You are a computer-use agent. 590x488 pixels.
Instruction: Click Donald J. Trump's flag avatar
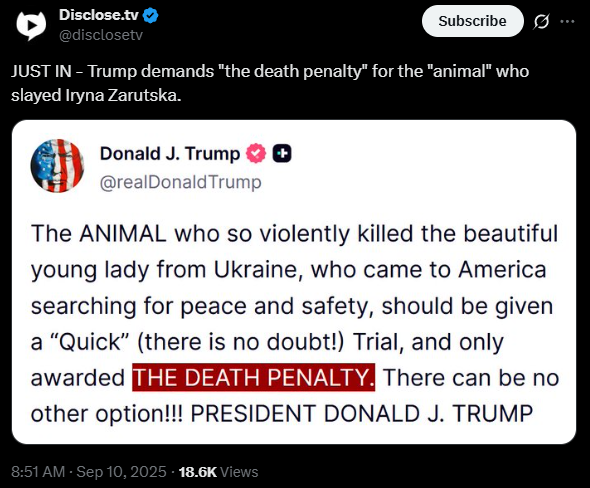[x=57, y=166]
